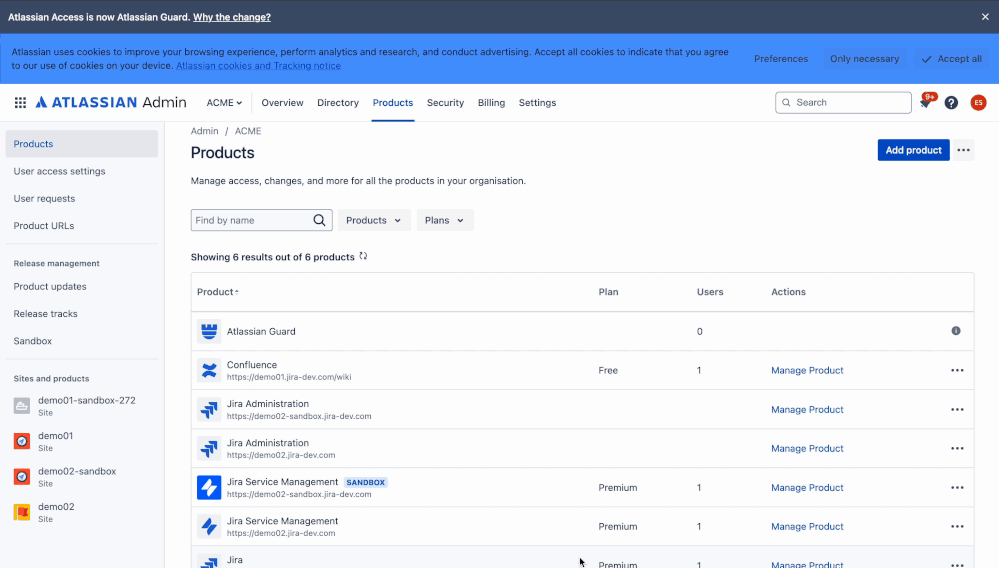Click Jira Administration demo02-sandbox product icon
The height and width of the screenshot is (568, 999).
(x=209, y=409)
